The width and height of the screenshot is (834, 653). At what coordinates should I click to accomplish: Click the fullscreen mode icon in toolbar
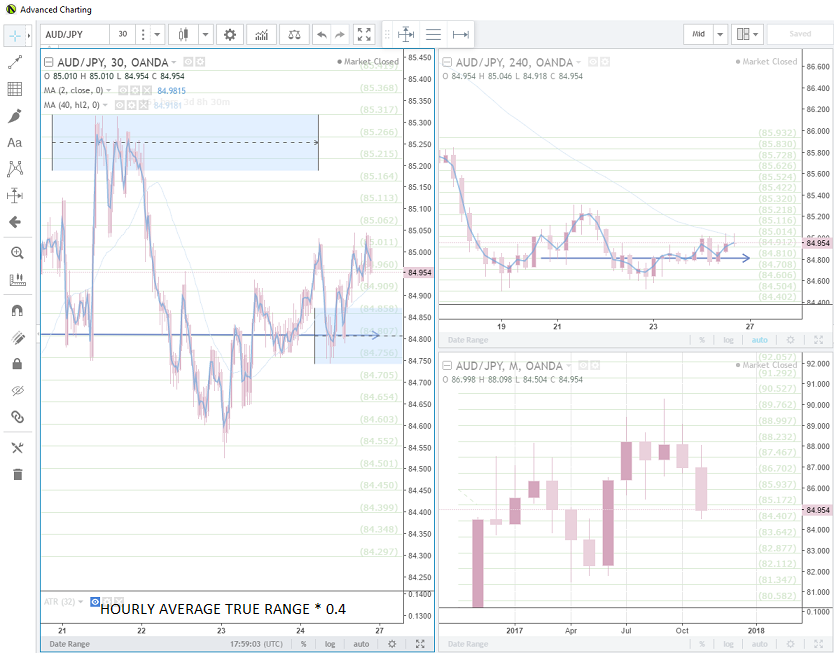364,35
